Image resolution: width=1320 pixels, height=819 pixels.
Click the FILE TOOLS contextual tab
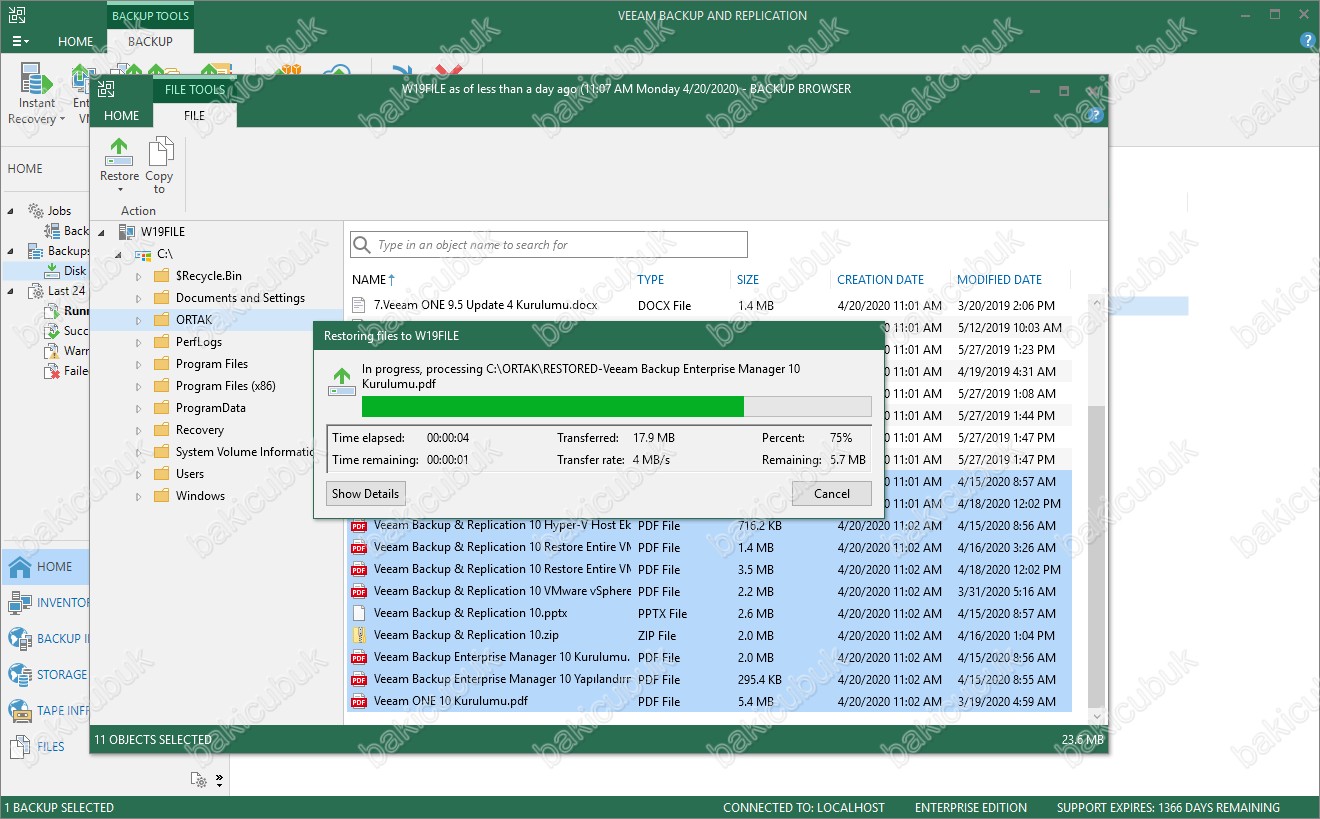(x=195, y=89)
